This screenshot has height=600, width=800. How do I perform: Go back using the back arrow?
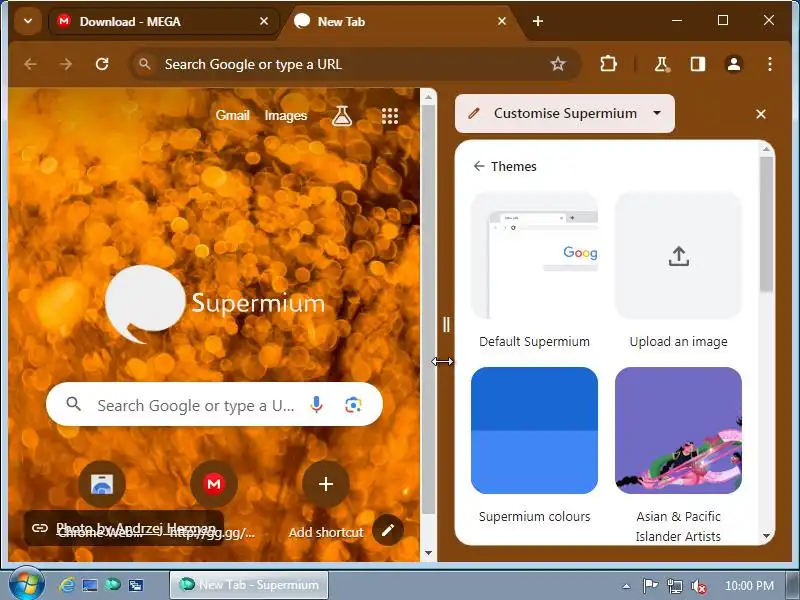(31, 64)
